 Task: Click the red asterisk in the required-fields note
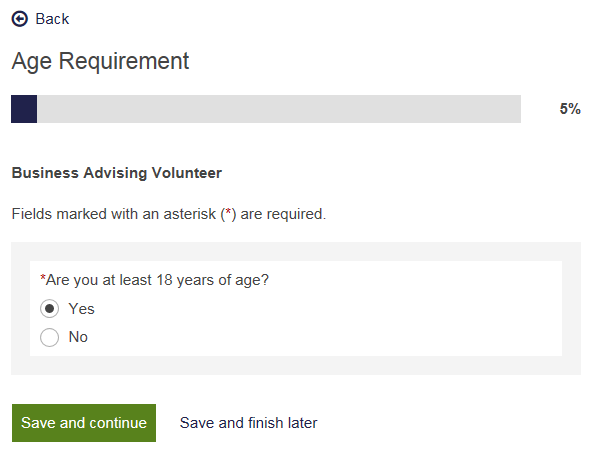(228, 214)
